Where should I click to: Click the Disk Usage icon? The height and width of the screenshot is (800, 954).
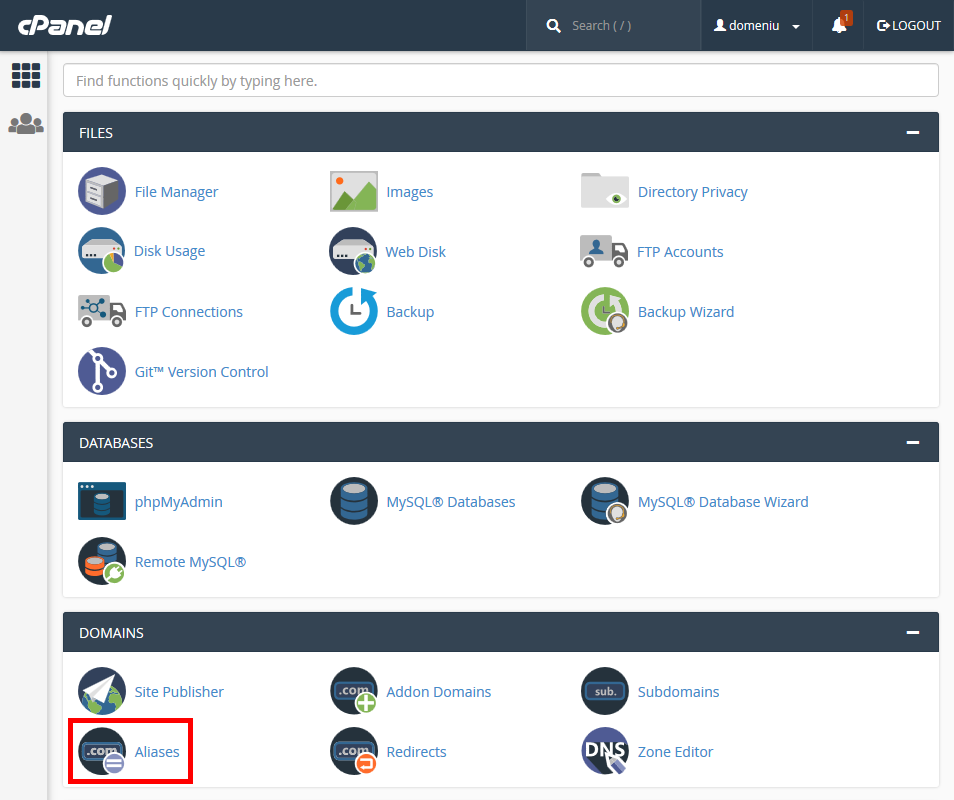tap(102, 251)
